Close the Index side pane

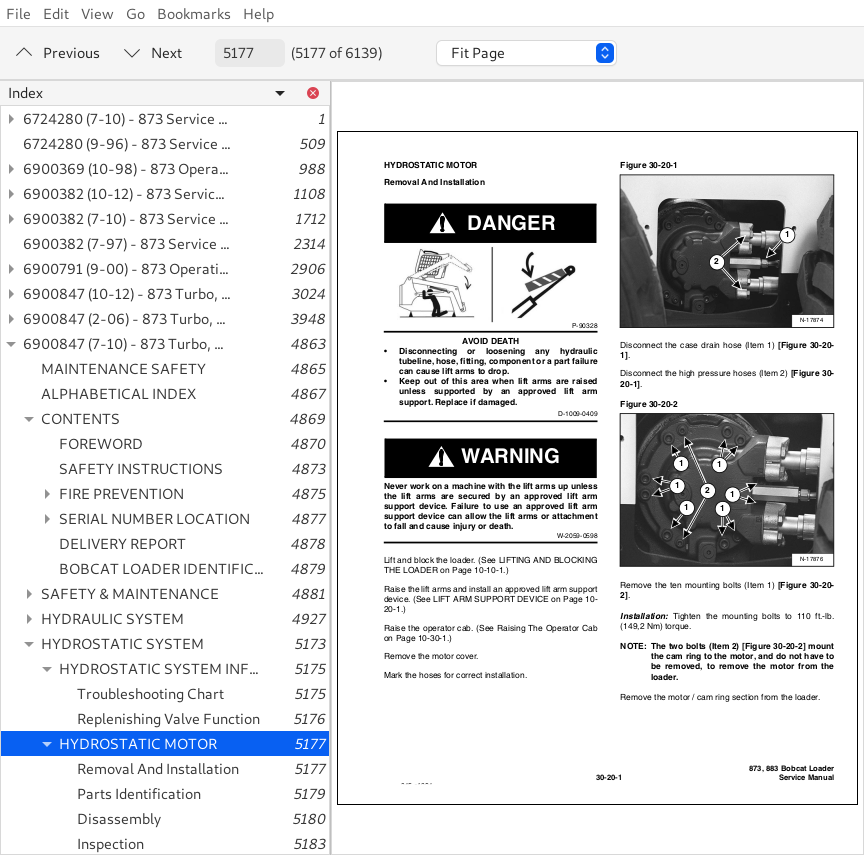click(313, 93)
